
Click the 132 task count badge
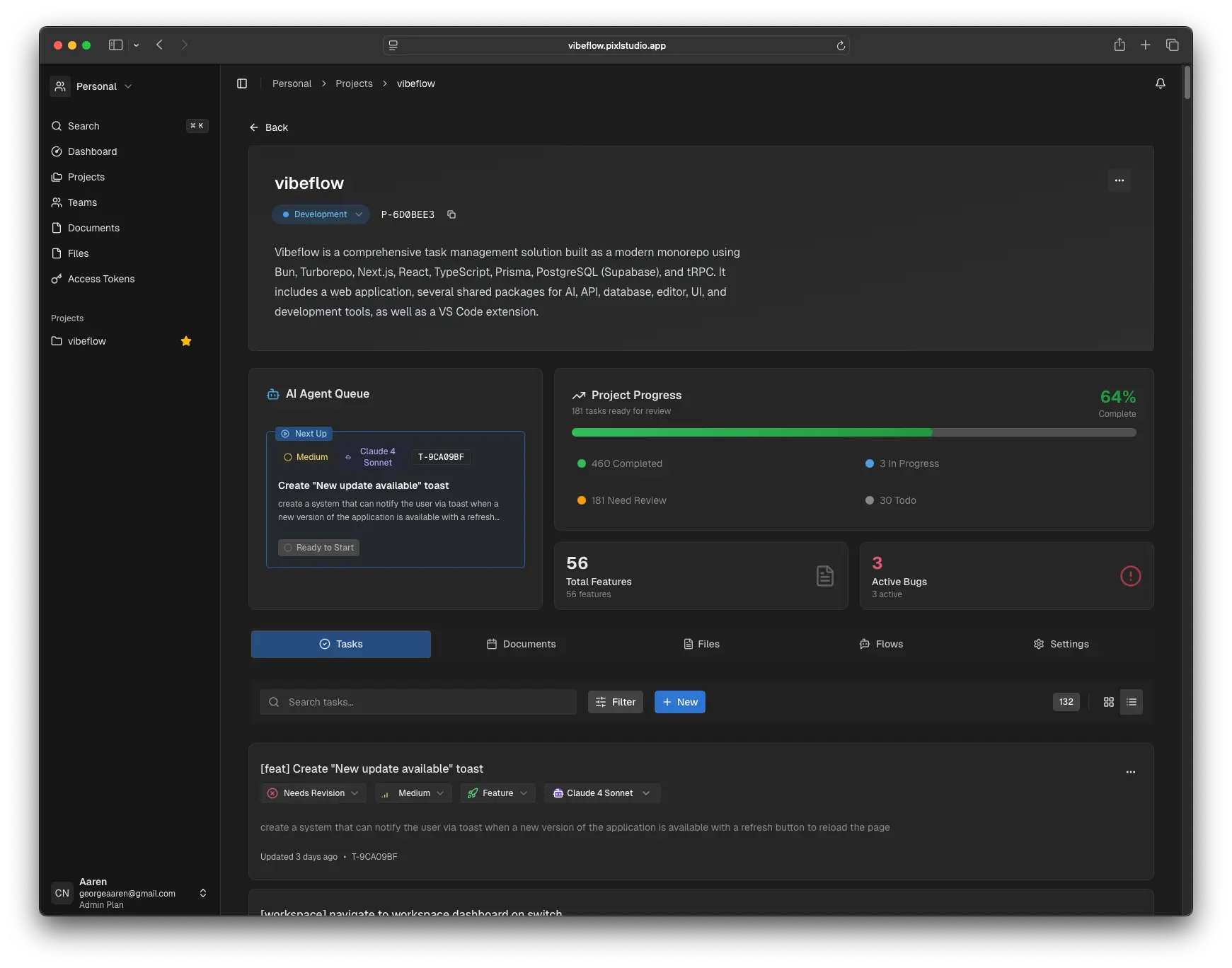1066,702
